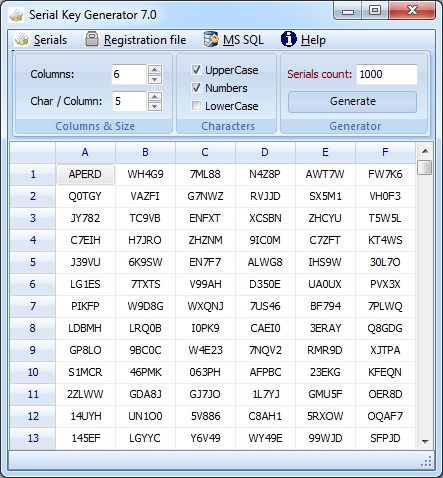Decrease Columns value with down arrow
This screenshot has height=478, width=443.
tap(155, 79)
